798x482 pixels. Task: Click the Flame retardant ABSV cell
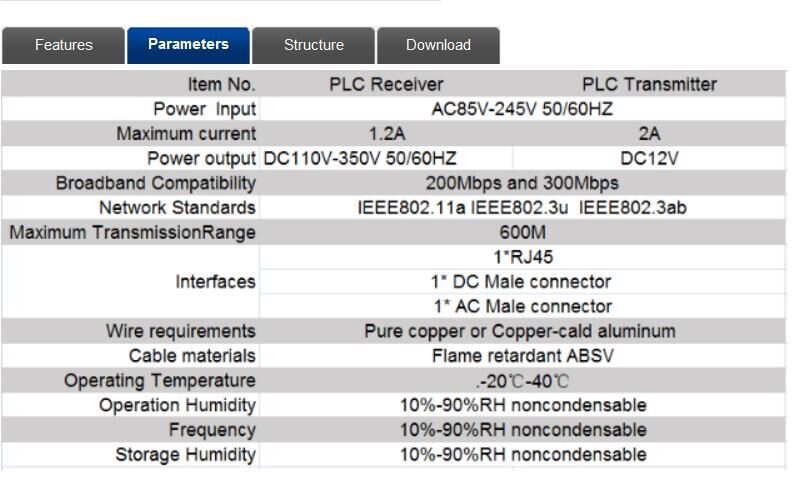522,356
